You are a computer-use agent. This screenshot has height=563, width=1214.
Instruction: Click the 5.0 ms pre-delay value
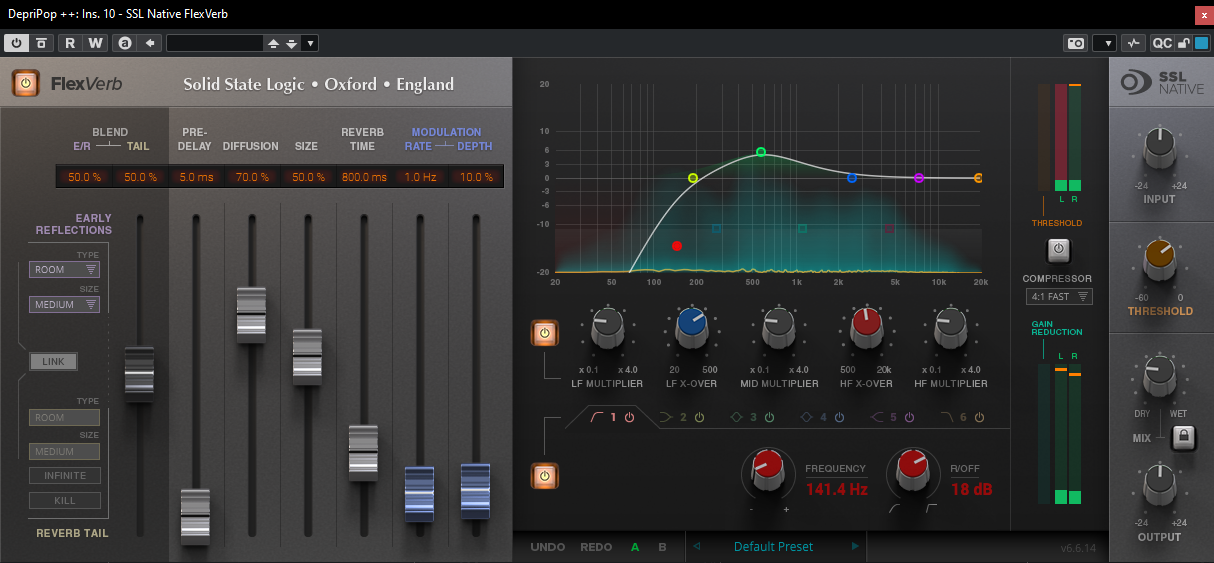195,177
